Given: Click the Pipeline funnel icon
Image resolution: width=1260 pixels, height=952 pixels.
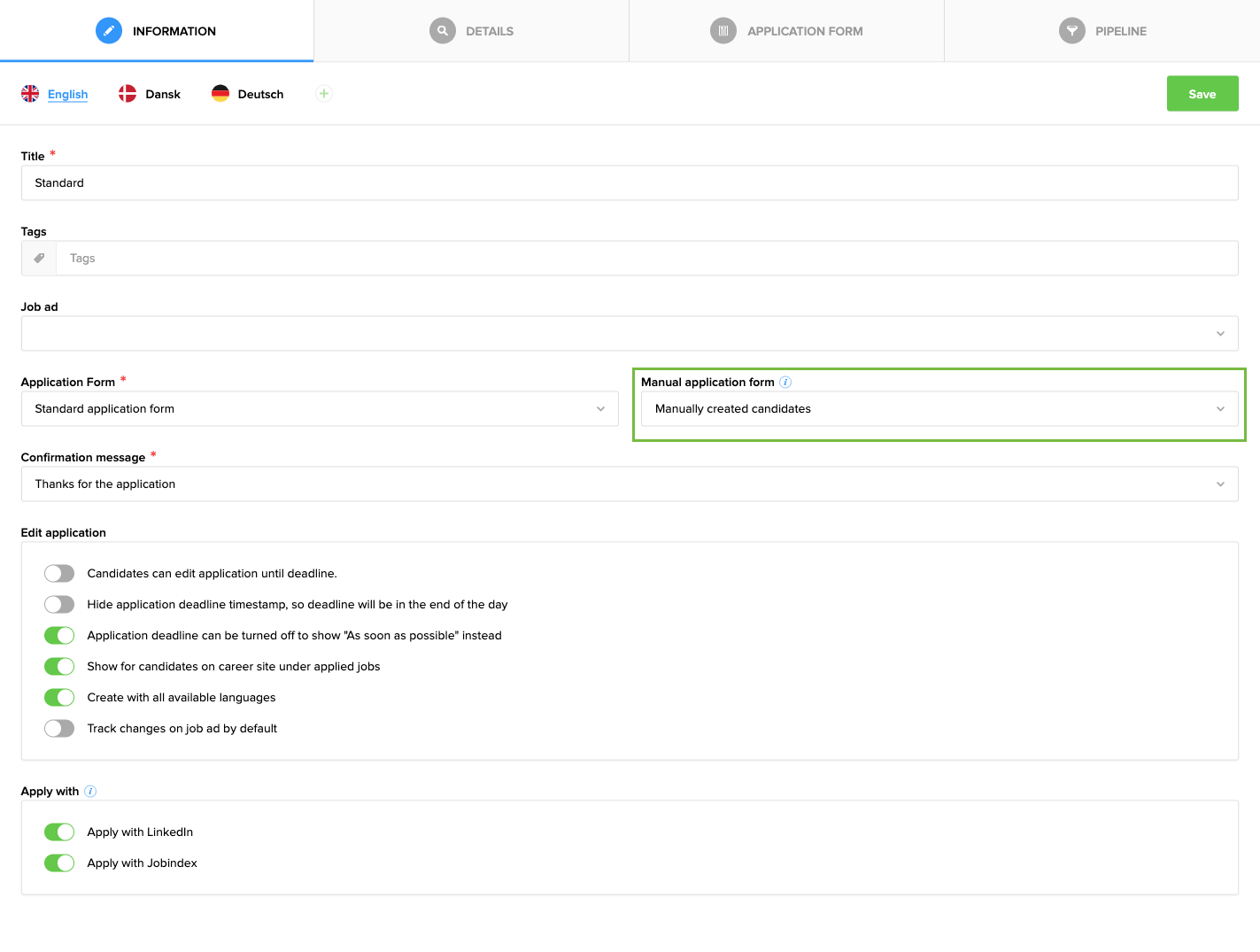Looking at the screenshot, I should 1071,30.
